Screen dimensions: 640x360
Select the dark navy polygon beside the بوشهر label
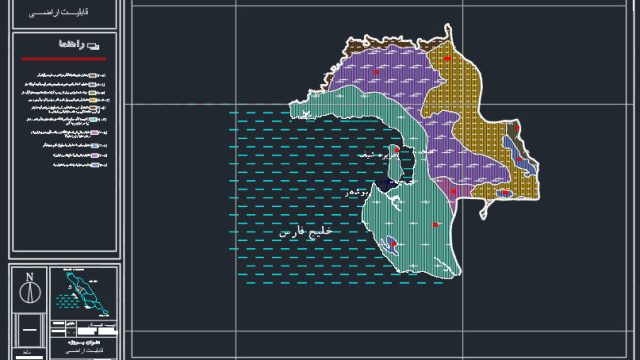386,184
